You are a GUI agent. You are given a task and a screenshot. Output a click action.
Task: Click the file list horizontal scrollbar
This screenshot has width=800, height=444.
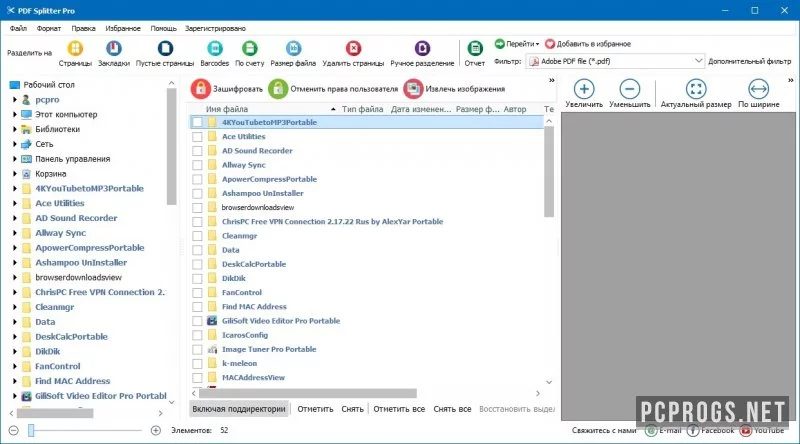308,393
